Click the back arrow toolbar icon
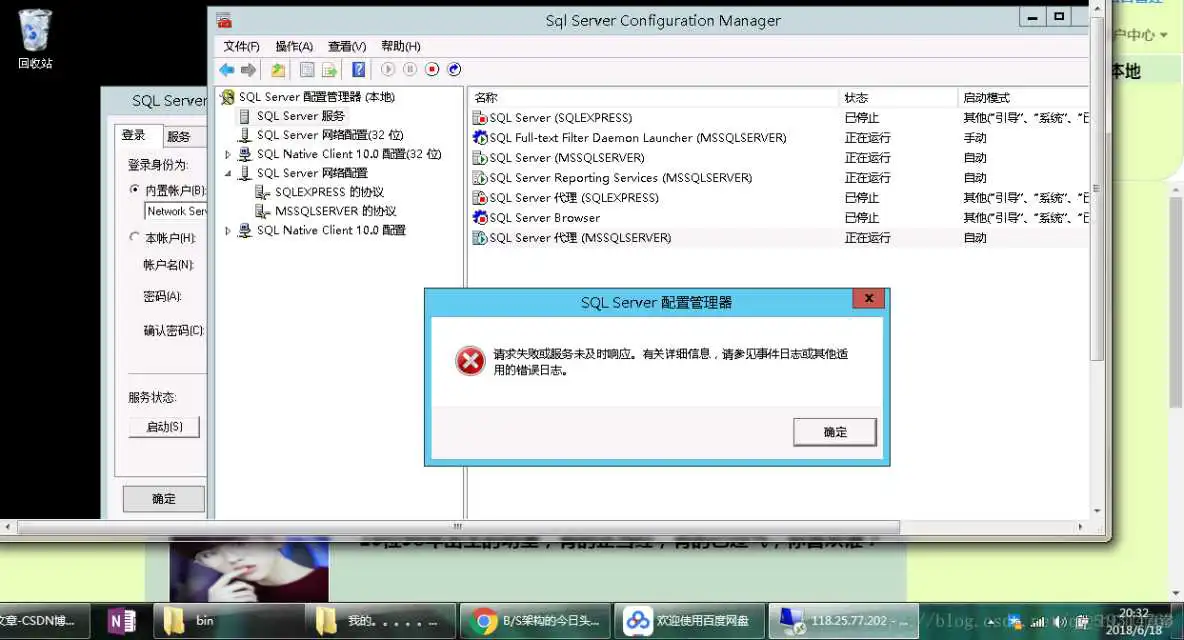This screenshot has width=1184, height=640. 227,69
